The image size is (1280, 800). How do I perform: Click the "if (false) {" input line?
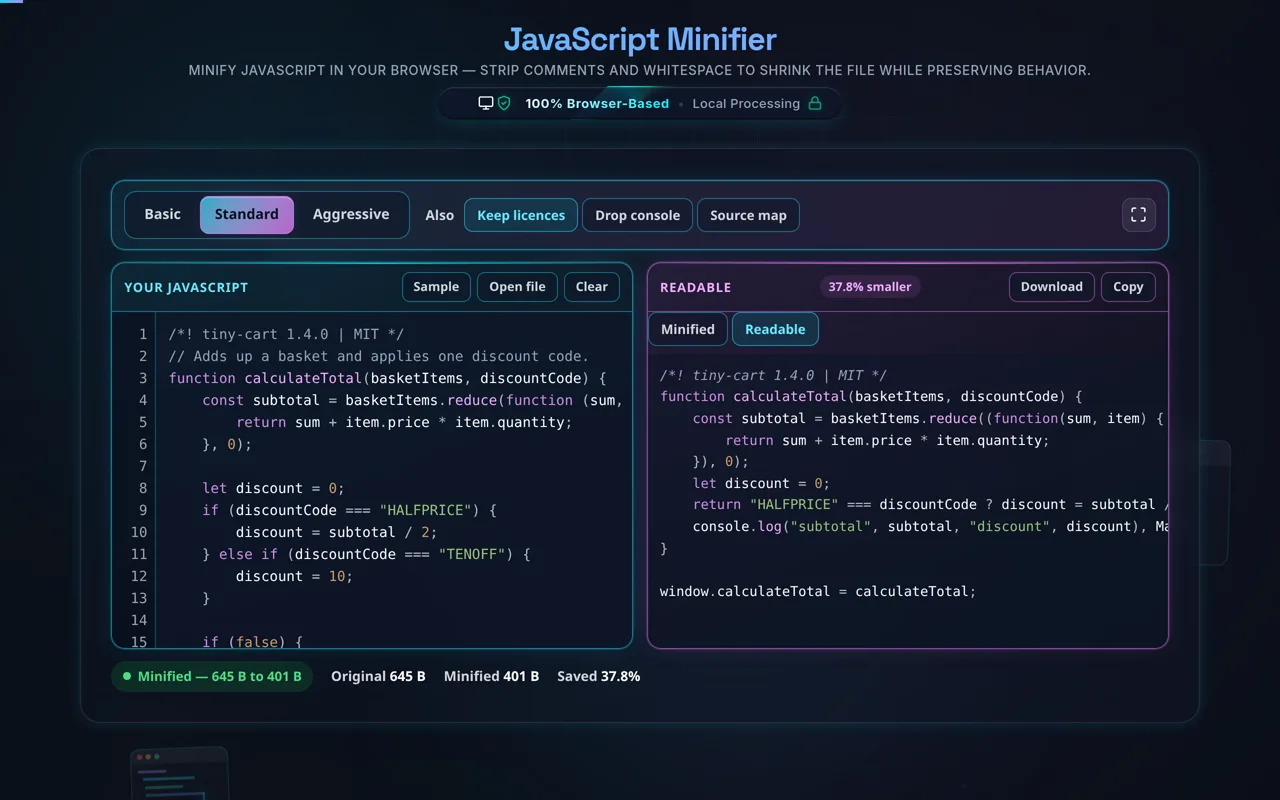coord(252,642)
